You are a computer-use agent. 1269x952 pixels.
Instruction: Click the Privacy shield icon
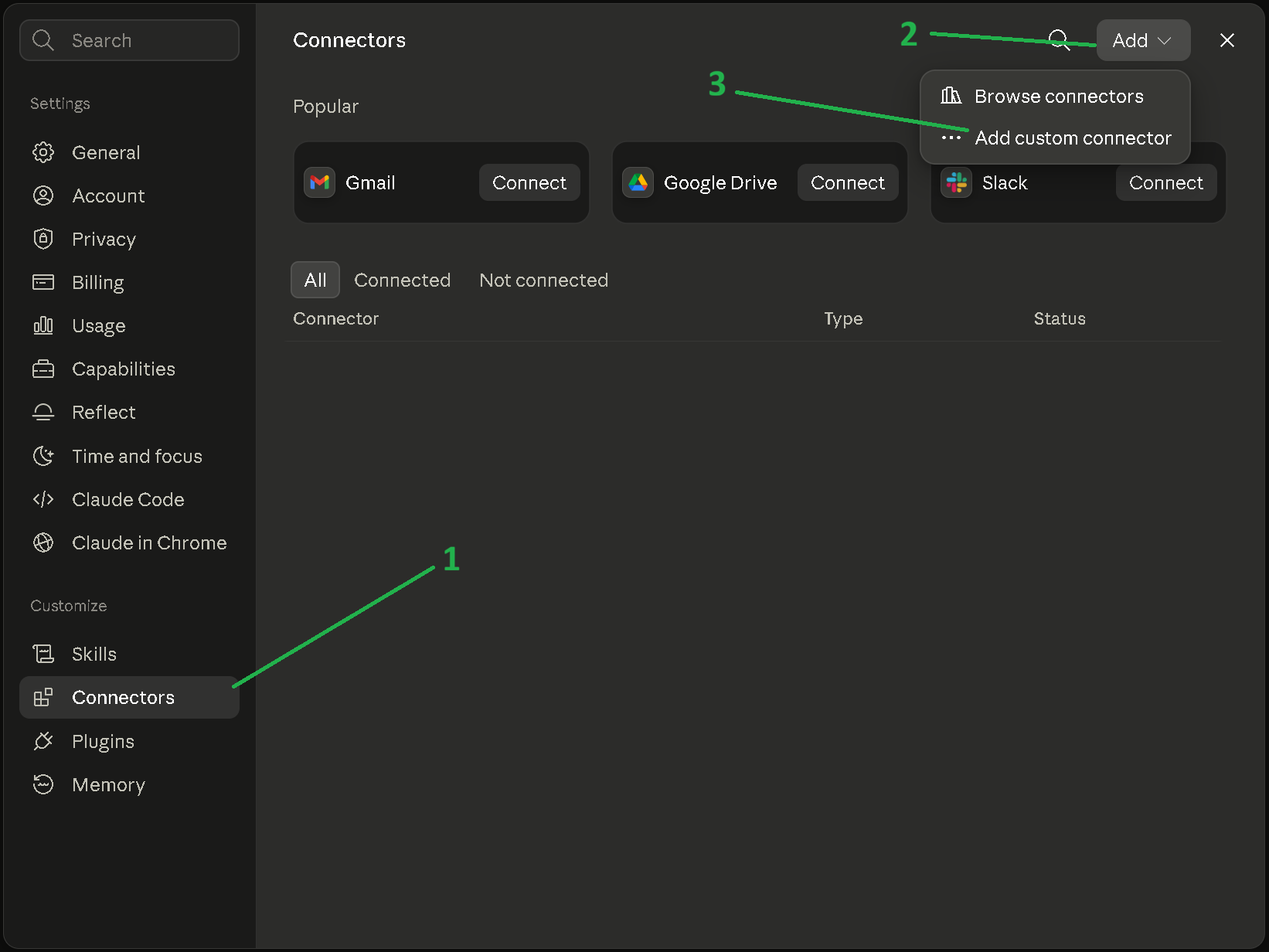pos(43,239)
